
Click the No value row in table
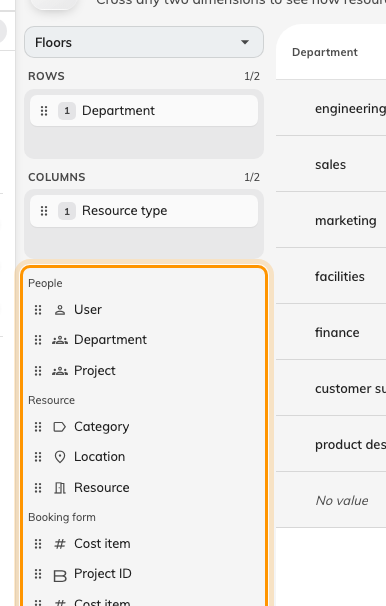pyautogui.click(x=331, y=500)
